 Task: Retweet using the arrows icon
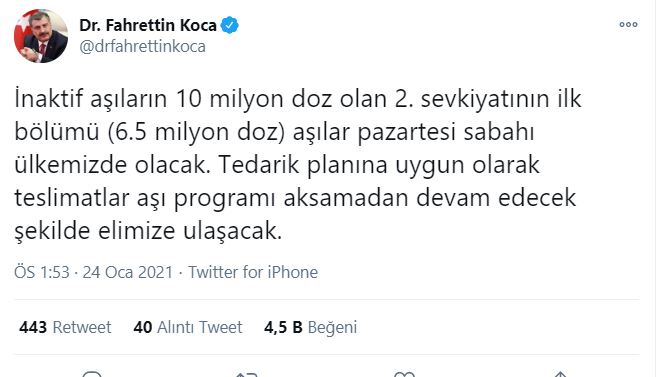click(247, 374)
